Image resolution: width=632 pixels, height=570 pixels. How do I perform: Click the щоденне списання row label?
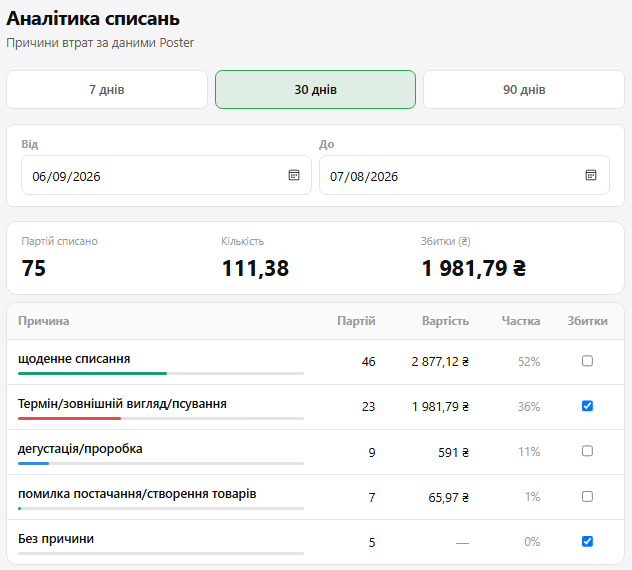(74, 359)
